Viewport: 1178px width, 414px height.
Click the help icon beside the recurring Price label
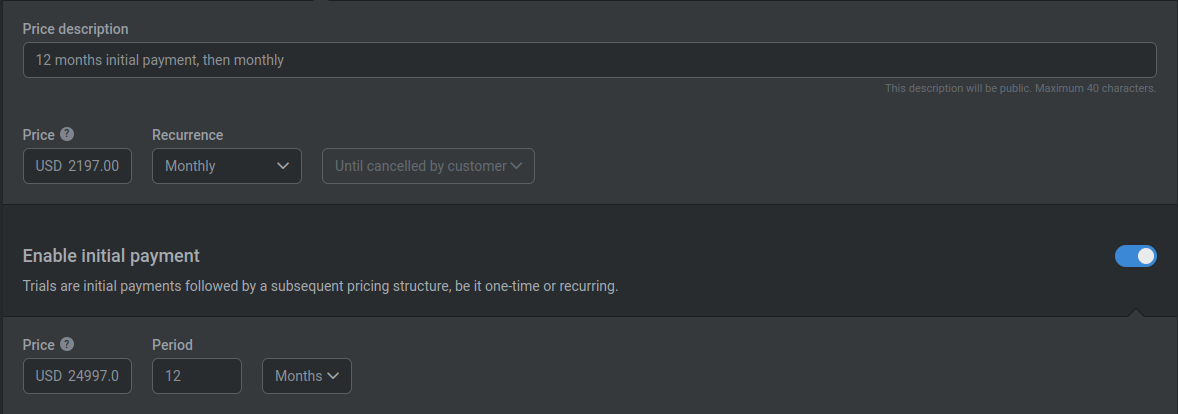pos(67,134)
